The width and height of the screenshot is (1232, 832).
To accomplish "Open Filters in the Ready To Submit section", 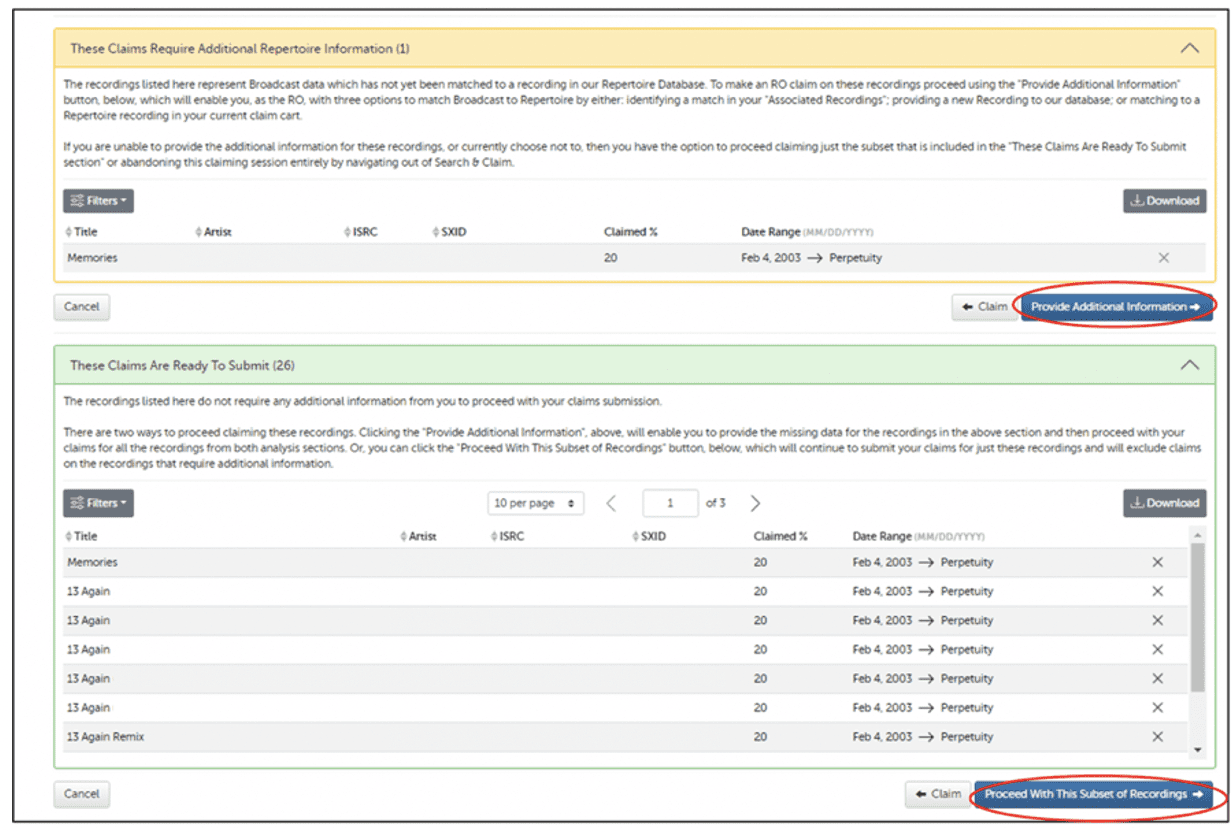I will 98,503.
